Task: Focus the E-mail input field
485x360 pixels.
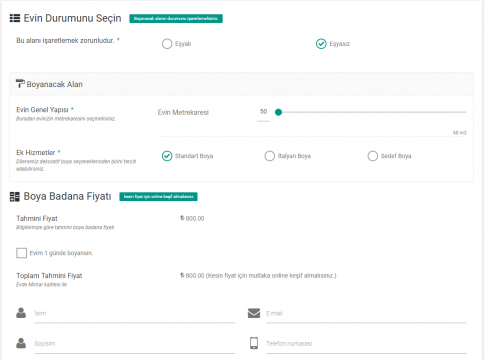Action: coord(366,314)
